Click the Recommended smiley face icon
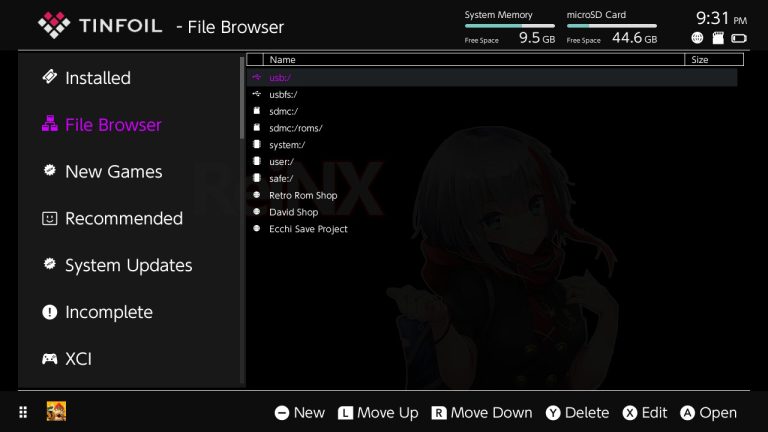This screenshot has height=432, width=768. pos(49,218)
